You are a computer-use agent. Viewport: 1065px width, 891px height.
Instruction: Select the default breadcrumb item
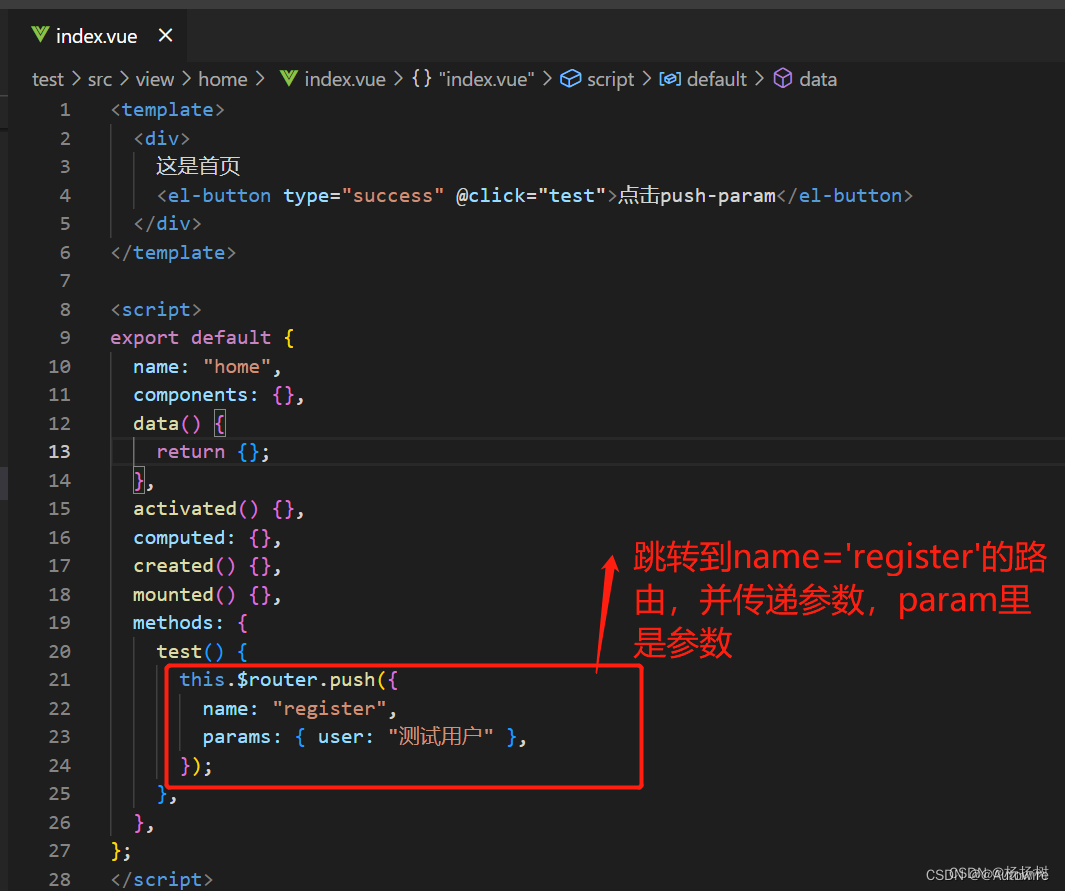tap(717, 79)
